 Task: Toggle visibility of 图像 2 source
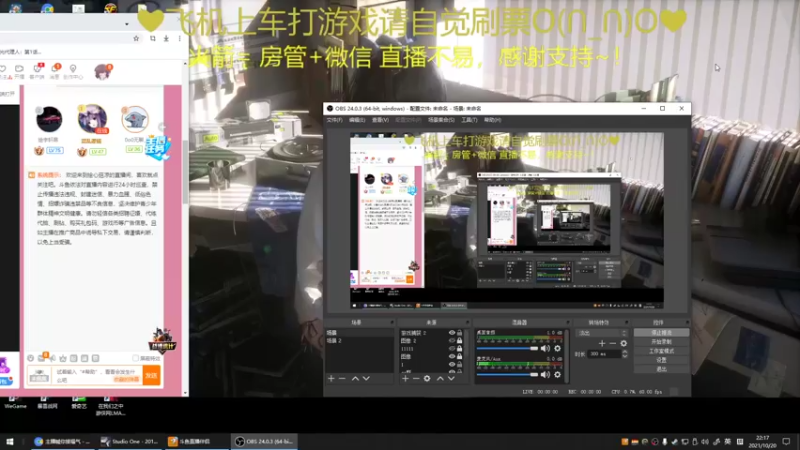452,340
